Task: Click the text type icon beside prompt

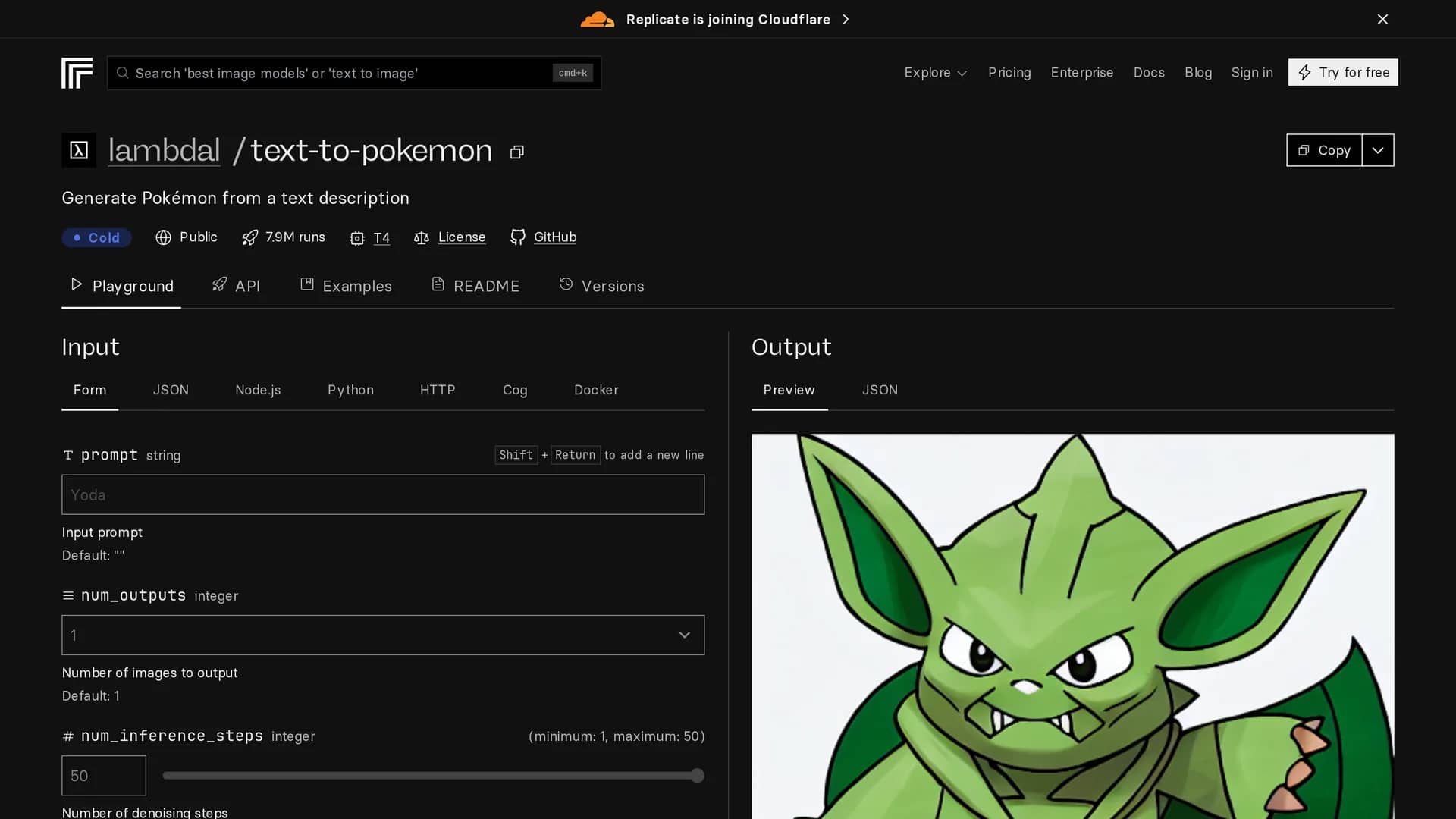Action: (68, 455)
